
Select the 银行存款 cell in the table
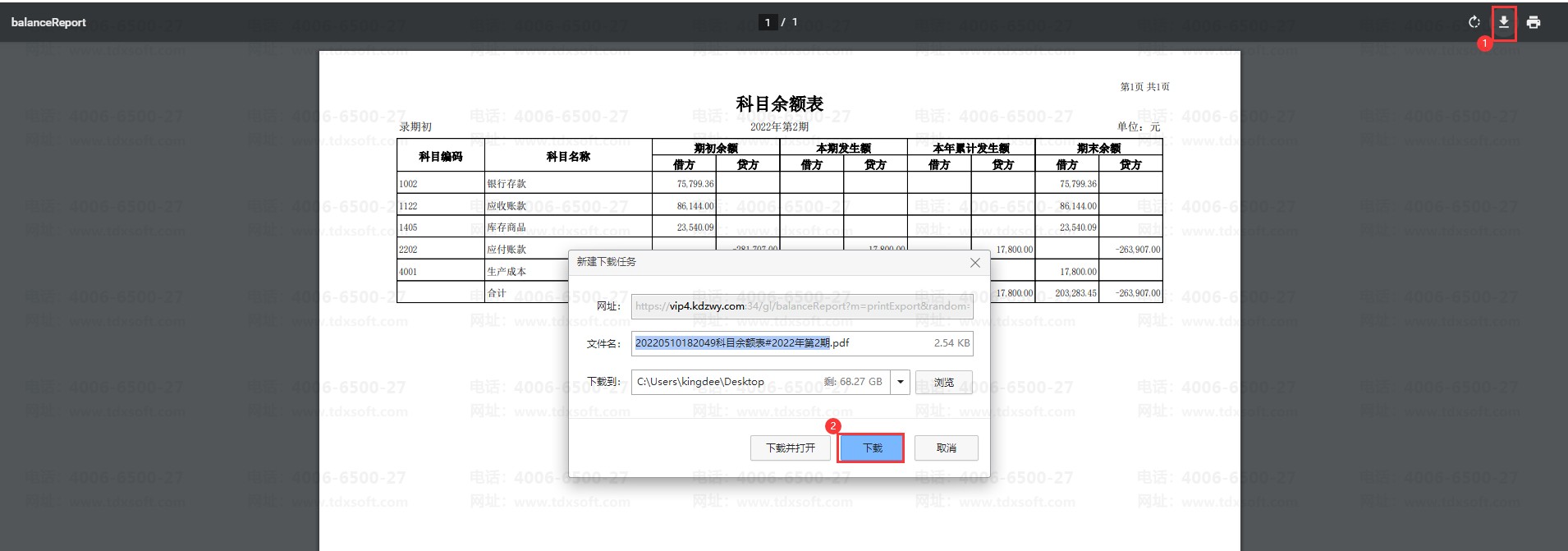pyautogui.click(x=507, y=184)
